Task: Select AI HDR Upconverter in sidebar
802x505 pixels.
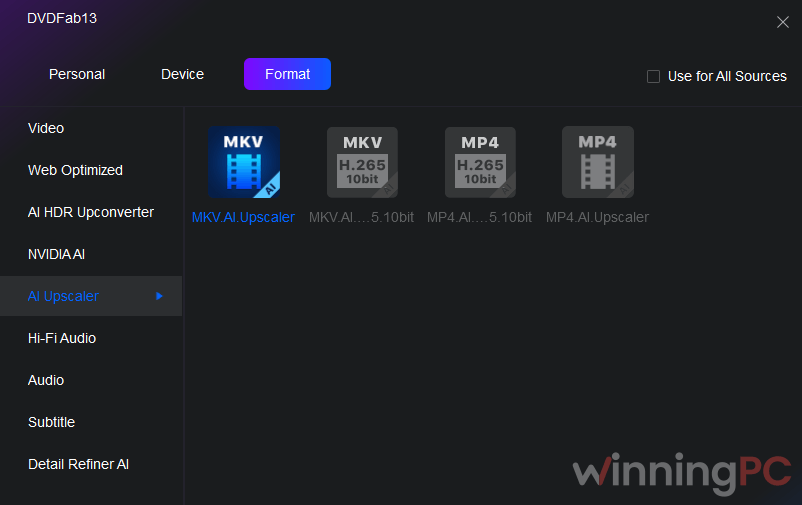Action: pos(91,212)
